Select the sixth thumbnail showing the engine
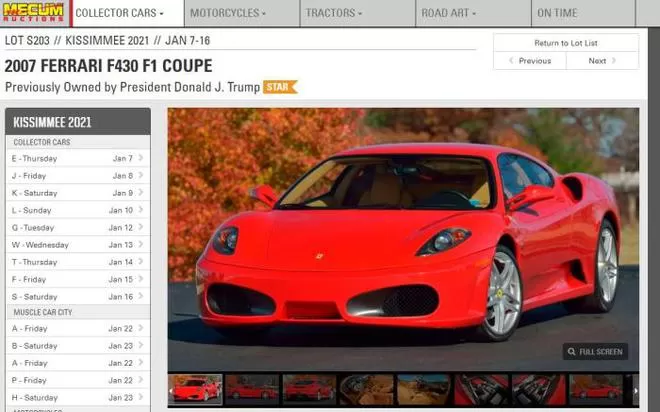660x412 pixels. 481,389
